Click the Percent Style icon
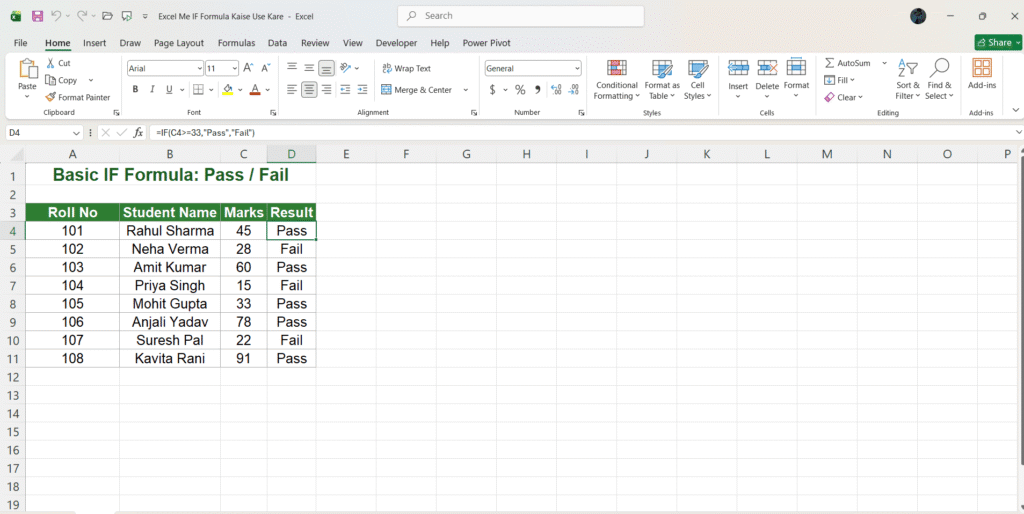This screenshot has height=514, width=1024. [520, 89]
